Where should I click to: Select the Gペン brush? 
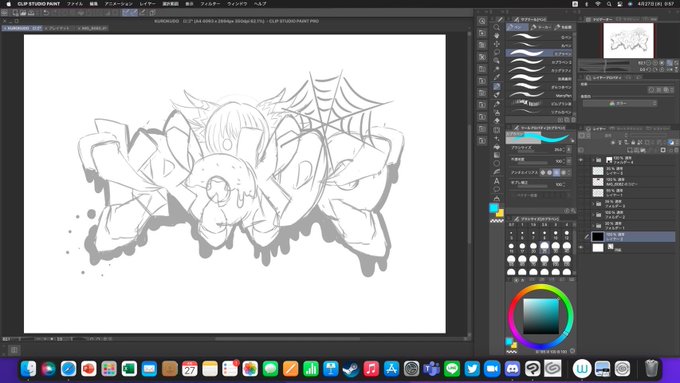(x=541, y=37)
